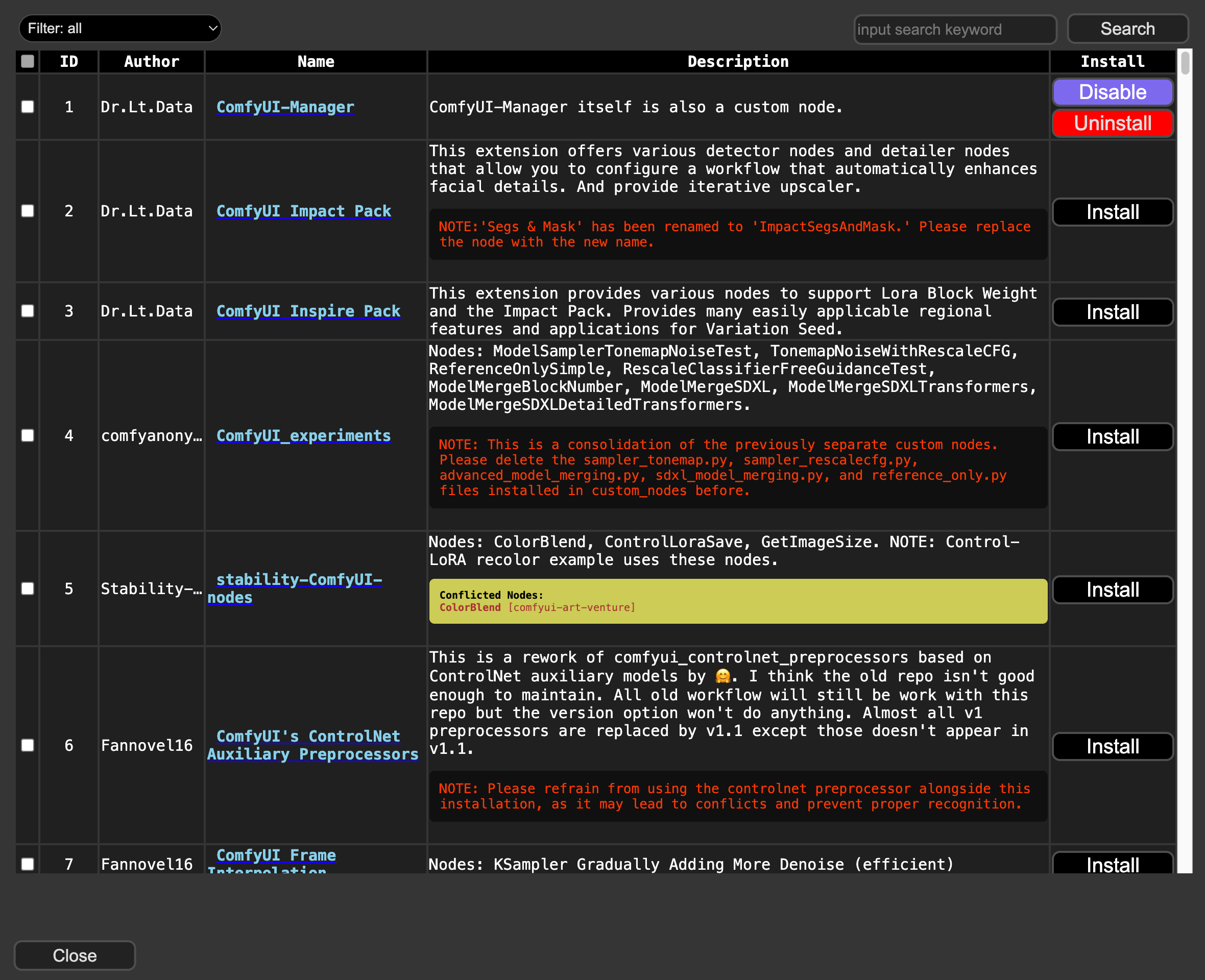Viewport: 1205px width, 980px height.
Task: Click the ColorBlend conflicted node text
Action: [x=470, y=607]
